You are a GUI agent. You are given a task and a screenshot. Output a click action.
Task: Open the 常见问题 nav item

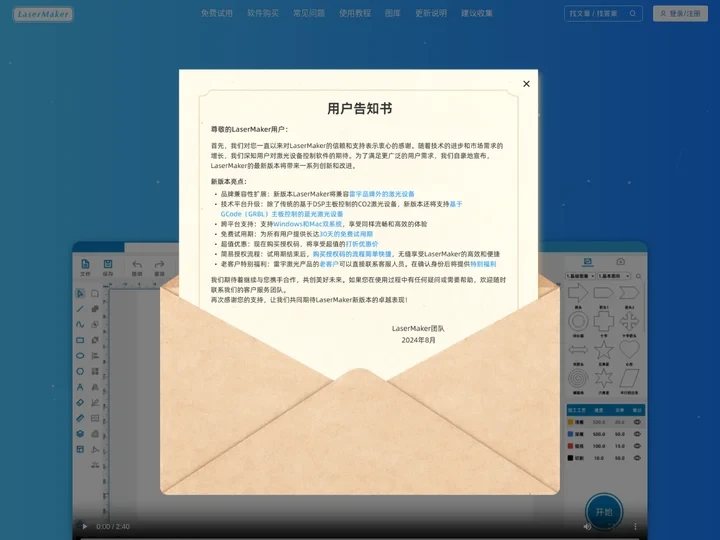point(309,13)
